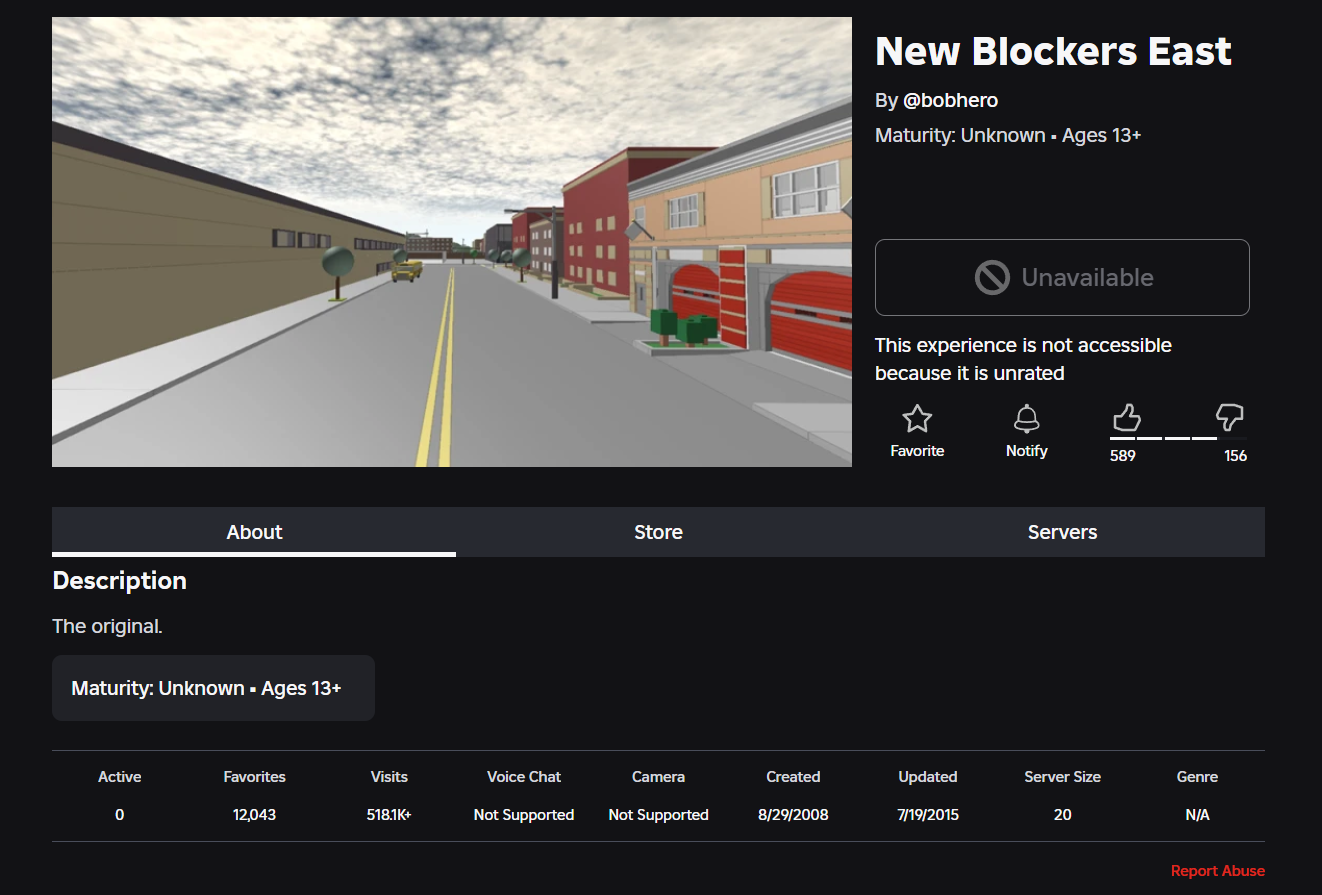Click the Server Size column header
This screenshot has height=895, width=1322.
[1063, 777]
